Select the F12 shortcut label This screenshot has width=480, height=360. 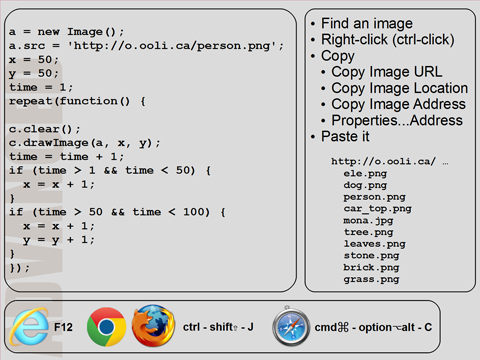pyautogui.click(x=63, y=327)
